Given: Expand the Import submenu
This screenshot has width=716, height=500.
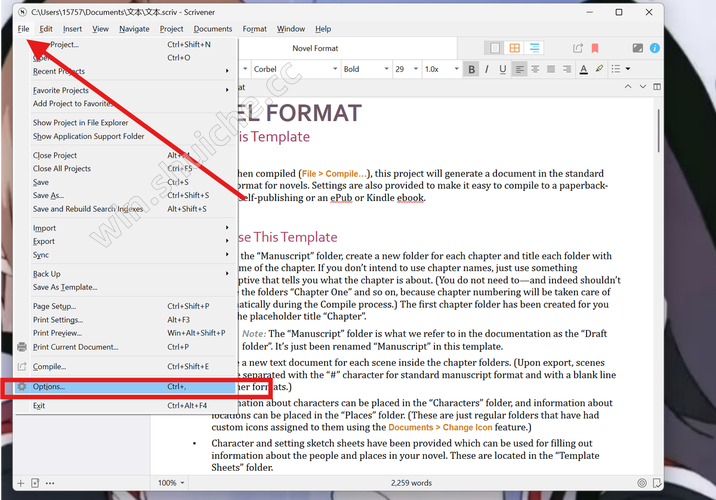Looking at the screenshot, I should 125,228.
